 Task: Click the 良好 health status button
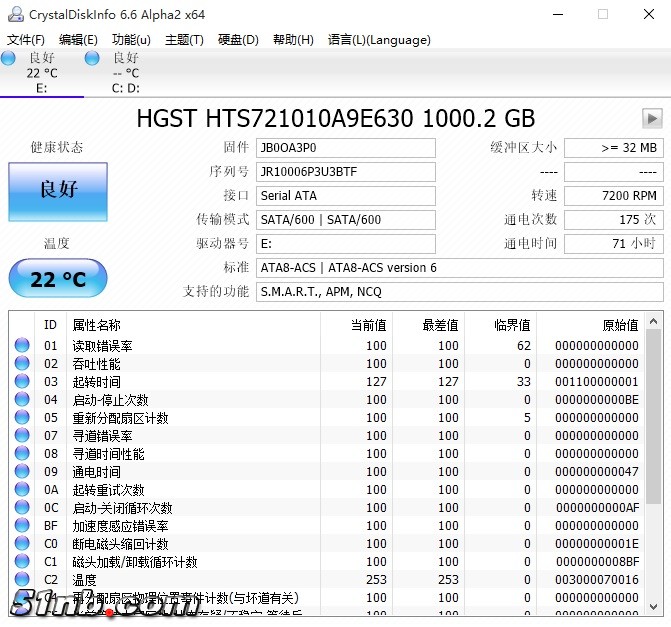click(x=58, y=192)
